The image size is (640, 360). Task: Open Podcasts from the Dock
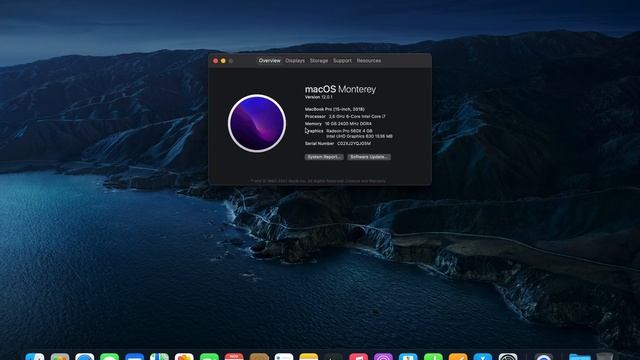pyautogui.click(x=383, y=357)
